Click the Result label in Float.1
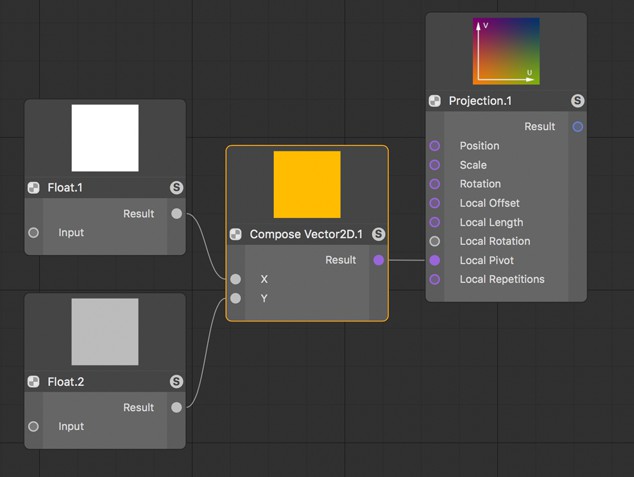The height and width of the screenshot is (477, 634). click(139, 213)
